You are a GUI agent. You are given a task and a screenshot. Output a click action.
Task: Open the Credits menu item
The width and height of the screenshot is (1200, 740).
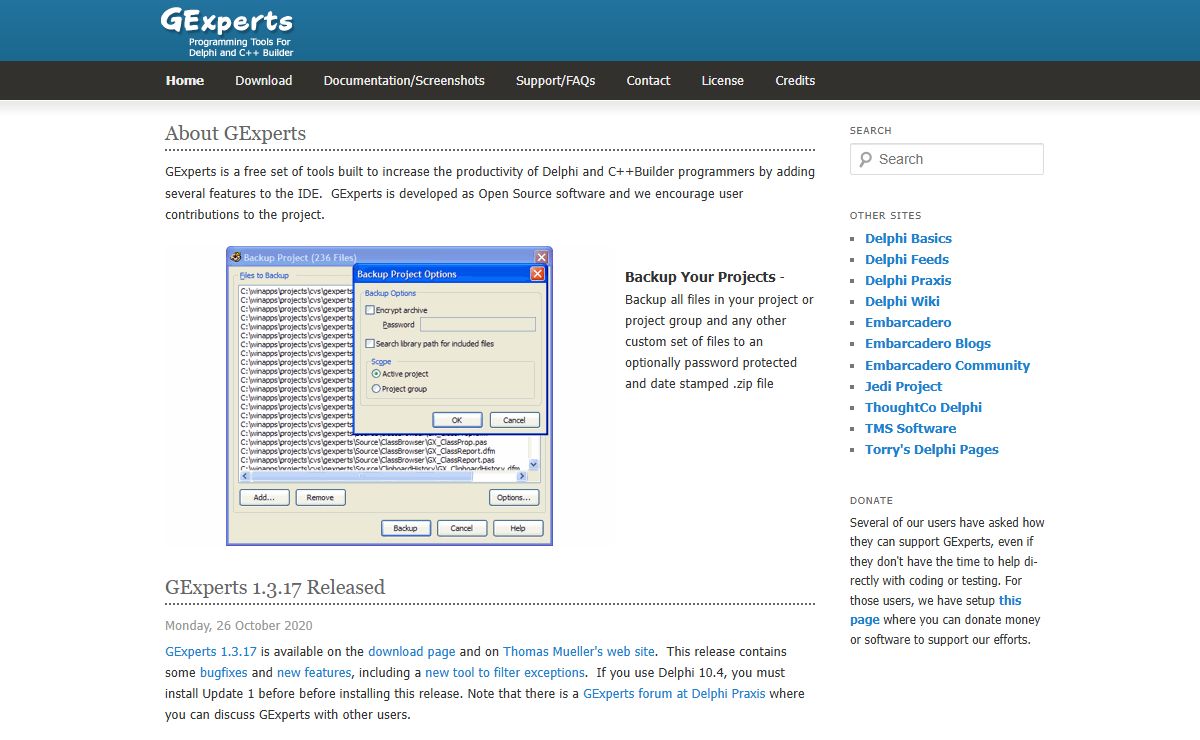(x=795, y=80)
